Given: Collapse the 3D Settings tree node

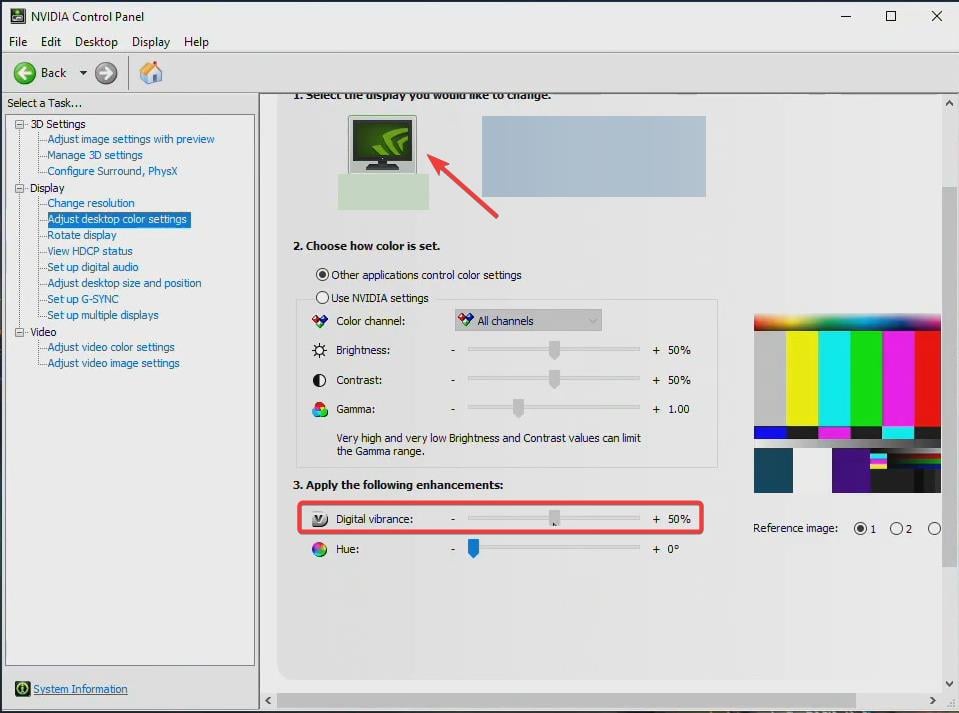Looking at the screenshot, I should (20, 124).
